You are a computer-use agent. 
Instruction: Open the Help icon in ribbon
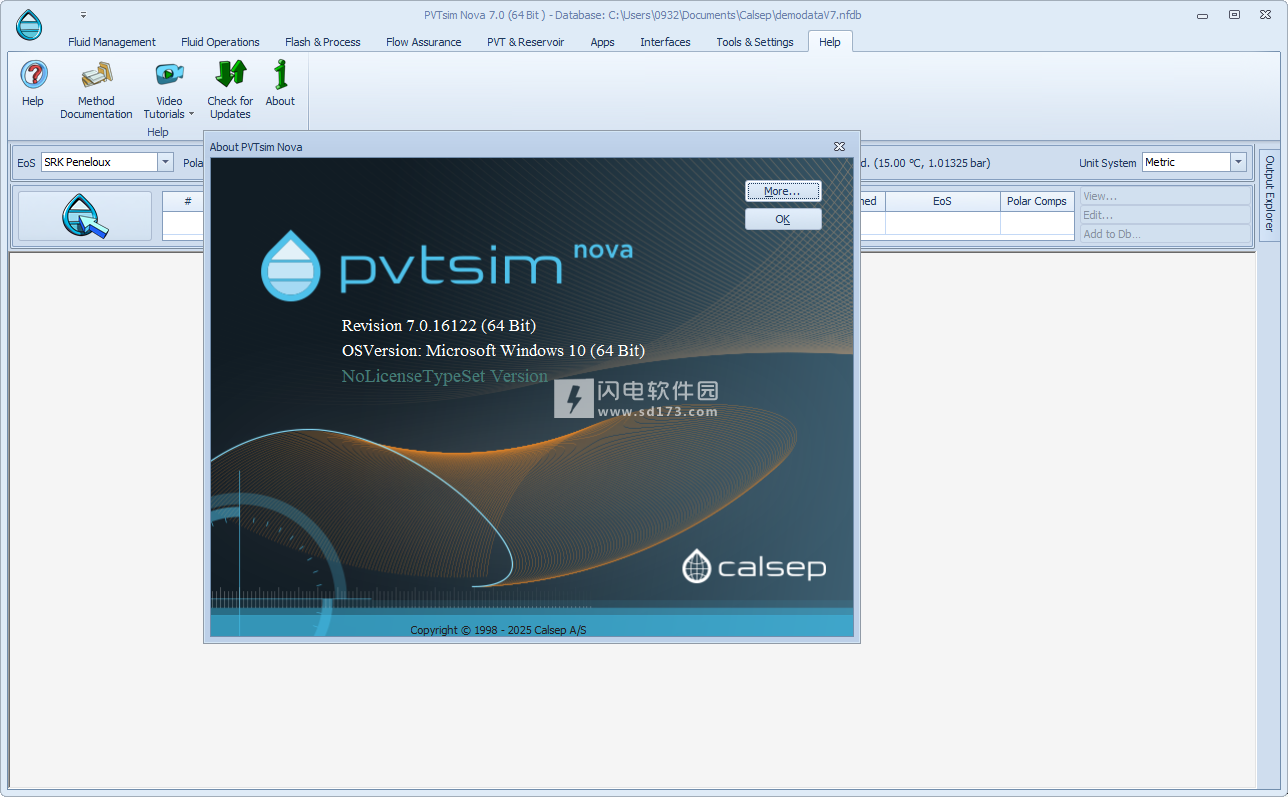[x=33, y=84]
